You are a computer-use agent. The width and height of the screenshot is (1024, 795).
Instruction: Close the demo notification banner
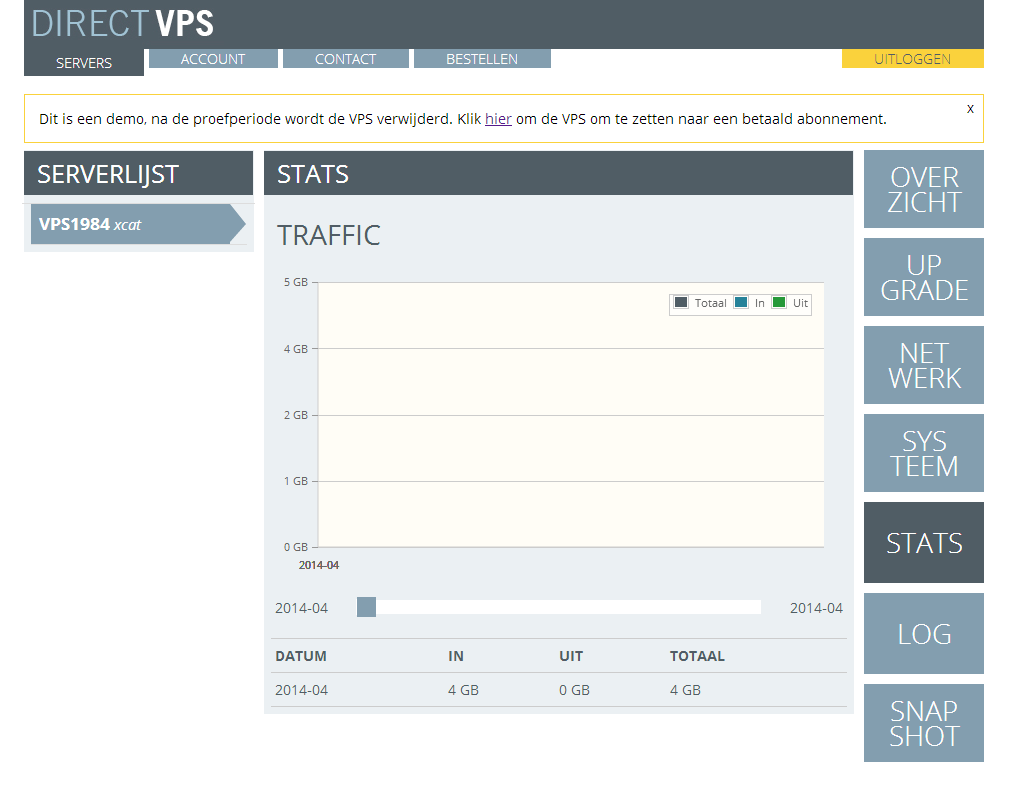tap(970, 109)
